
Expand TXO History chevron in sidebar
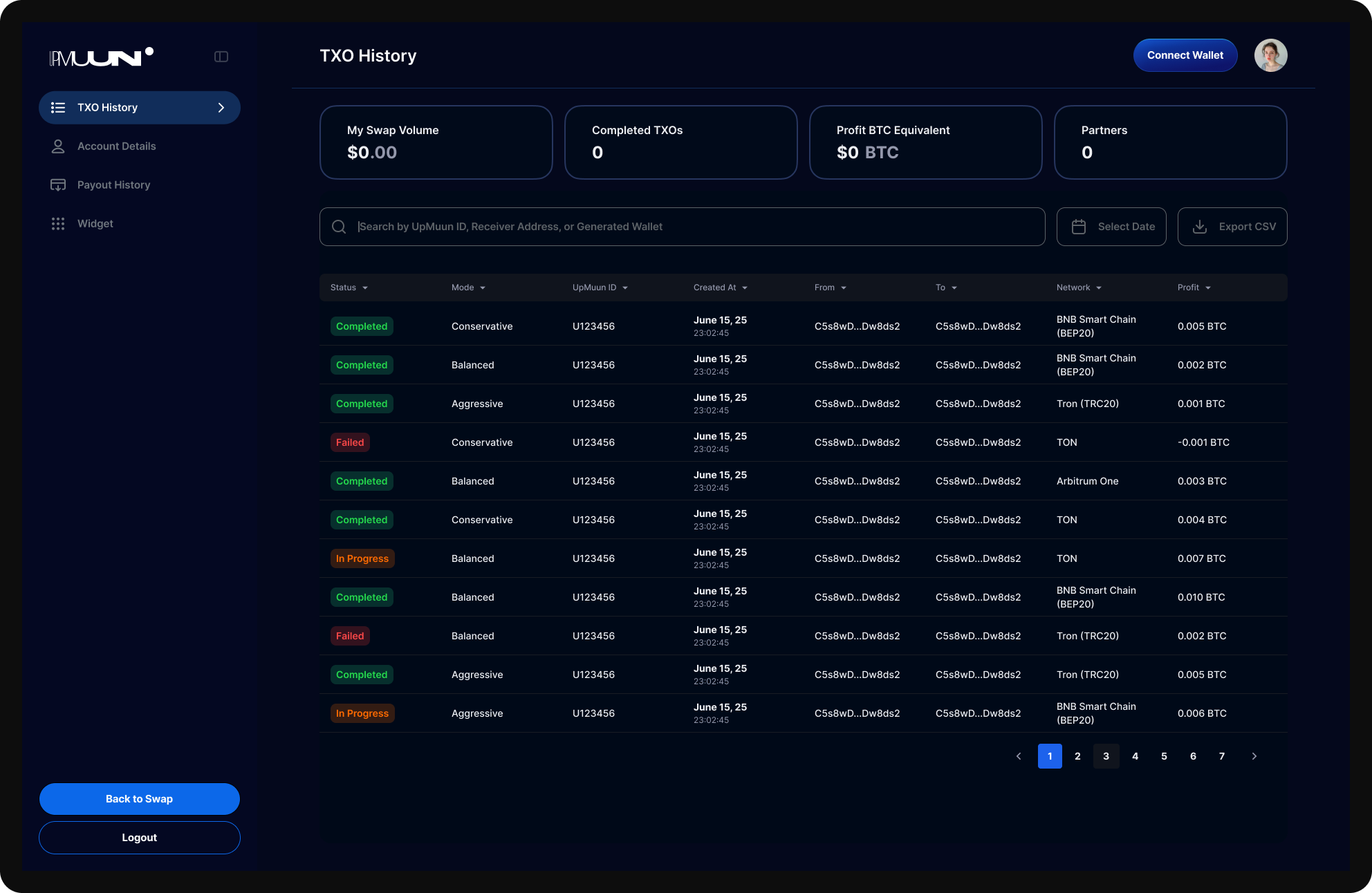coord(221,108)
